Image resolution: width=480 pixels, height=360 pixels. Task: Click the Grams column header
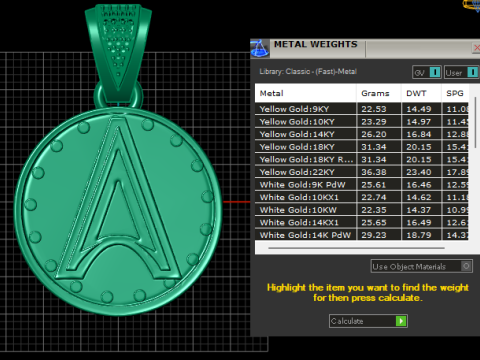coord(379,93)
